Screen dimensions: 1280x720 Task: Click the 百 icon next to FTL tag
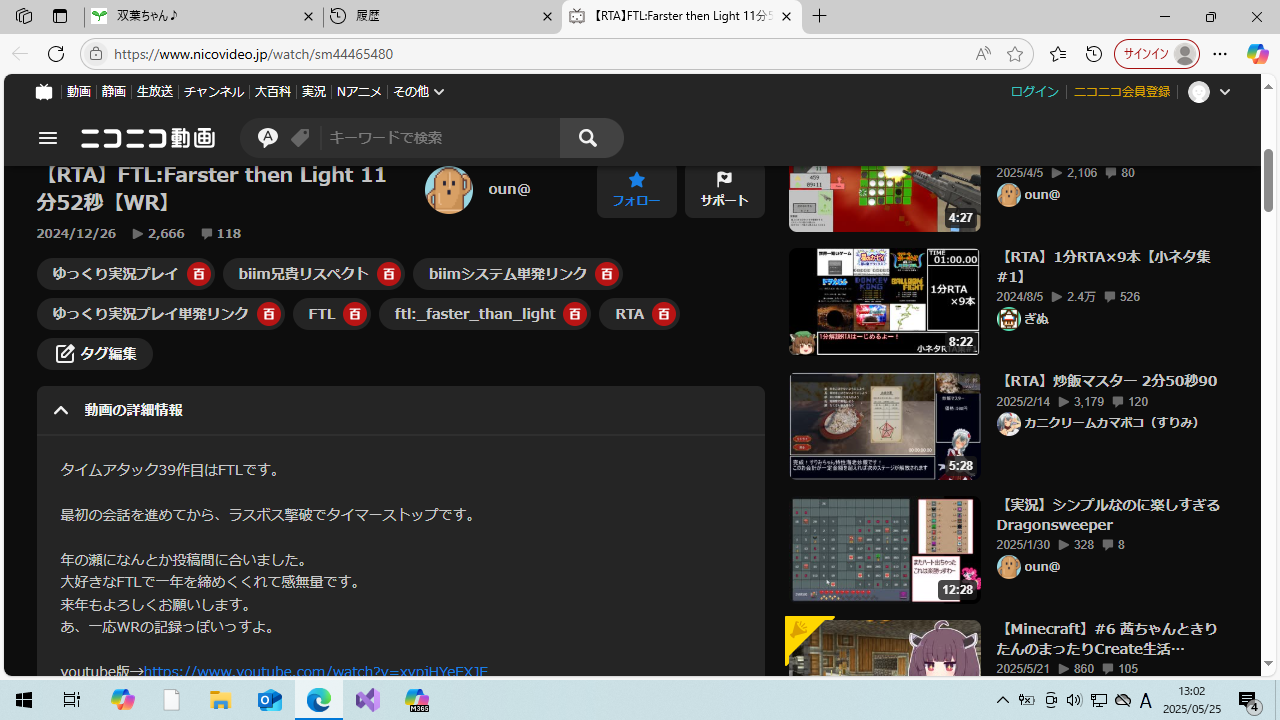point(355,314)
